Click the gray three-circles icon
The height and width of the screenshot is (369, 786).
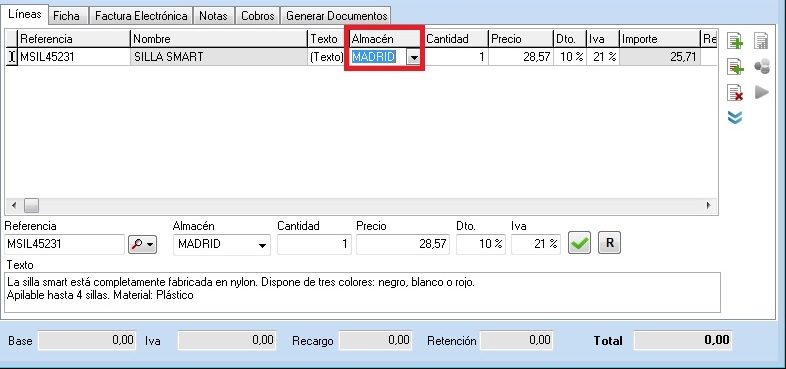click(x=761, y=67)
